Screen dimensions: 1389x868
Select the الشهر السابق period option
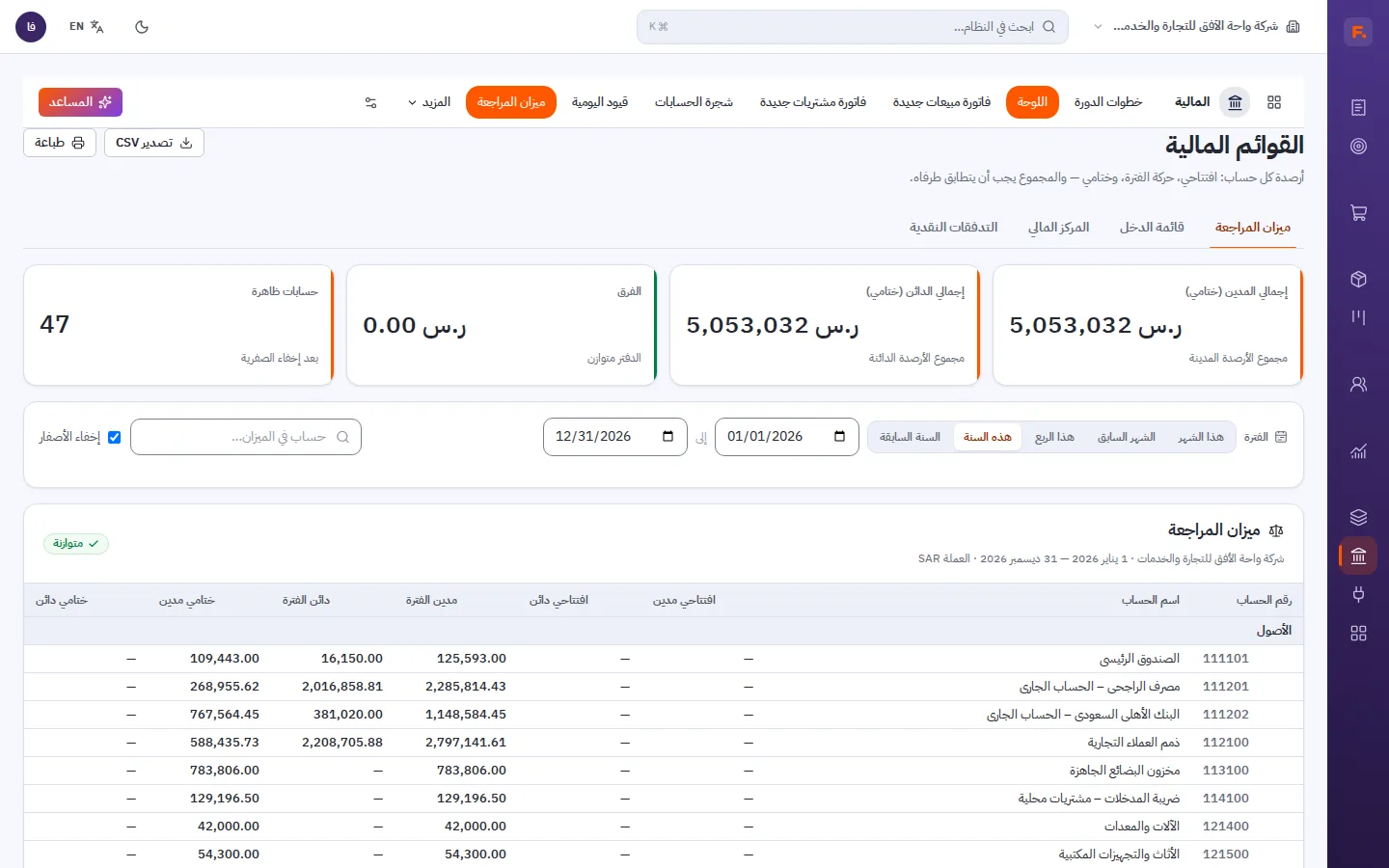(x=1127, y=437)
